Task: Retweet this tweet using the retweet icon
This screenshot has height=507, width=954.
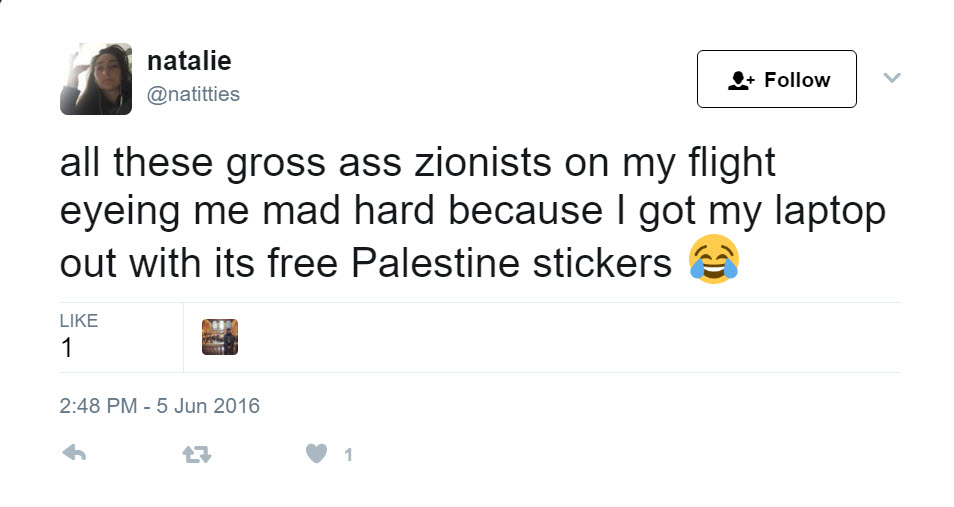Action: click(197, 454)
